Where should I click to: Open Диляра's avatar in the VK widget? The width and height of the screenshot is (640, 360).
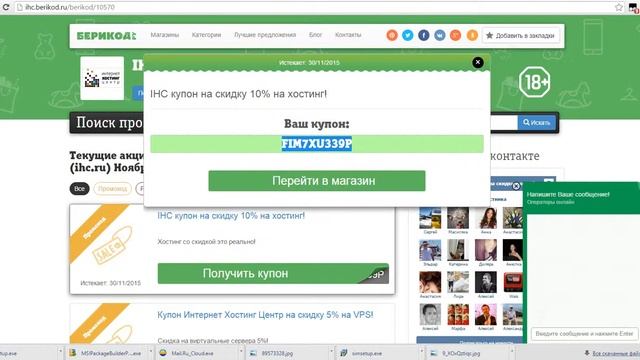coord(486,250)
